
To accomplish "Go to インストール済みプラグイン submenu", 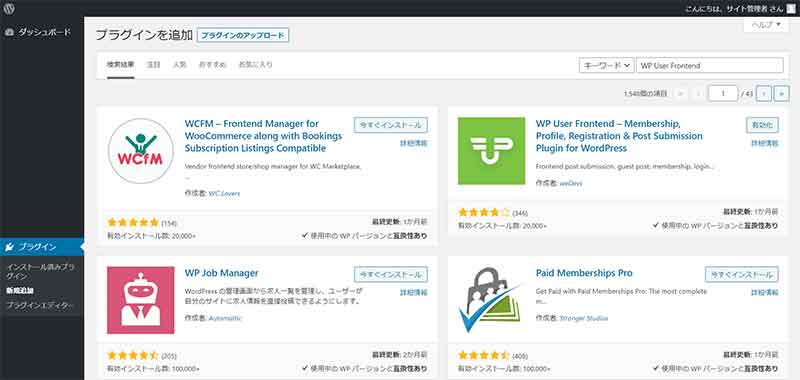I will (x=41, y=271).
